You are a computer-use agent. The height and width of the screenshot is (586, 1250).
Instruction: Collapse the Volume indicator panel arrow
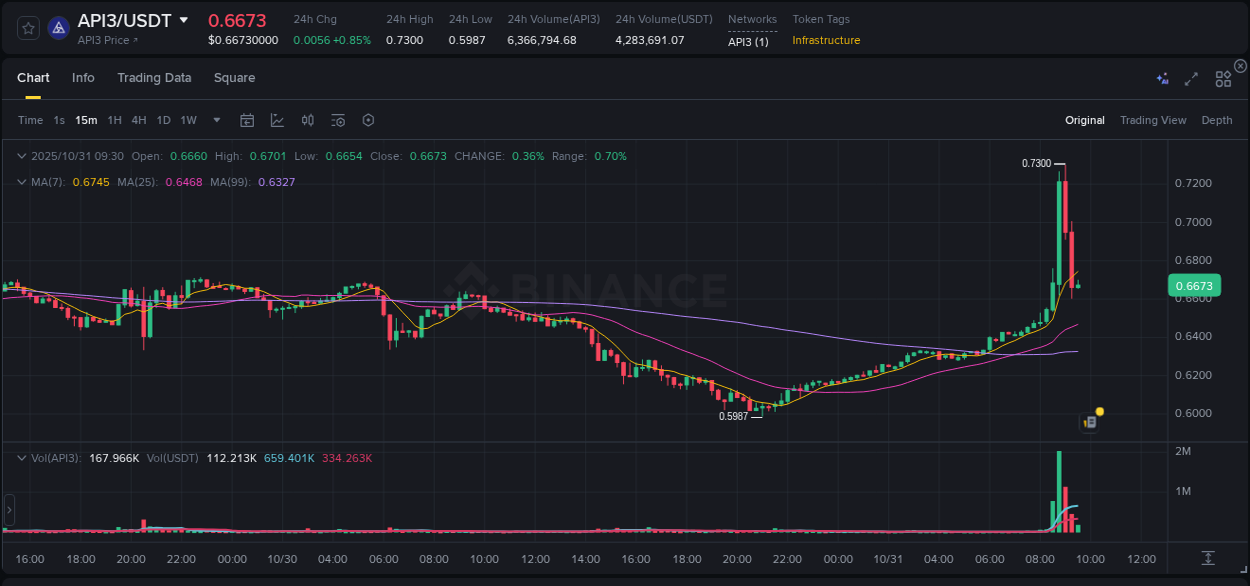22,457
